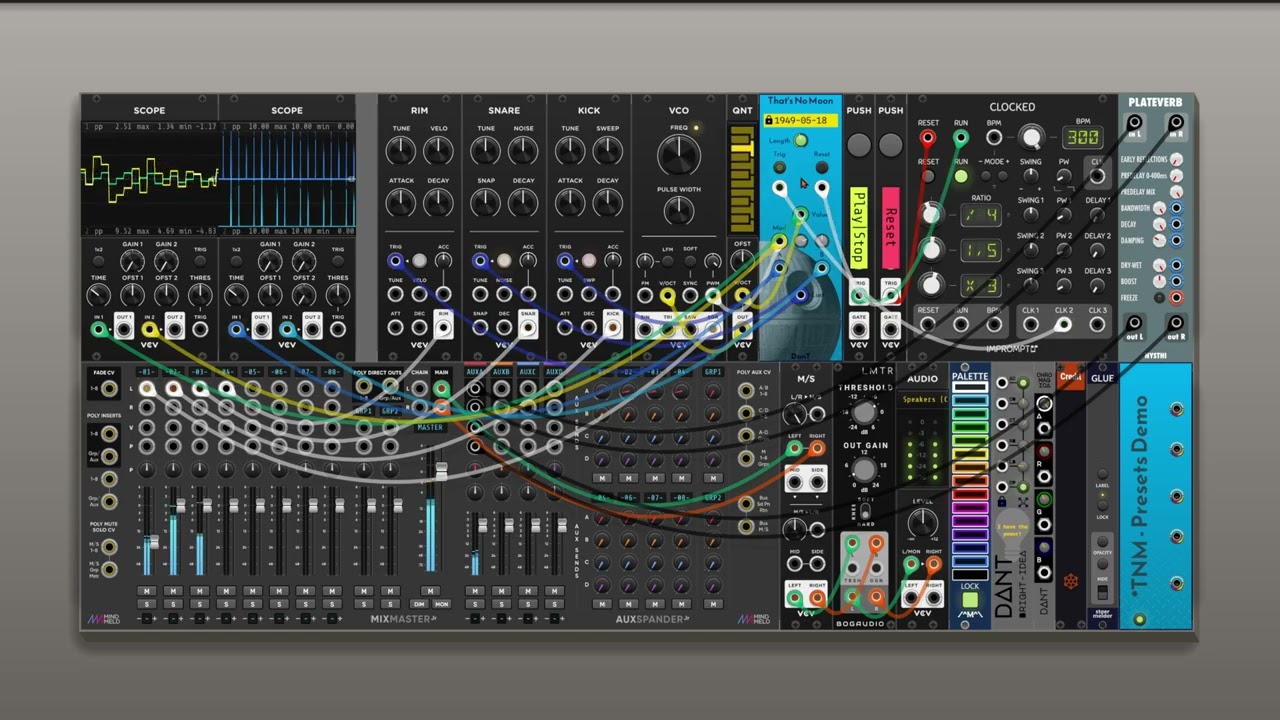Image resolution: width=1280 pixels, height=720 pixels.
Task: Push That's No Moon Trig button
Action: 780,168
